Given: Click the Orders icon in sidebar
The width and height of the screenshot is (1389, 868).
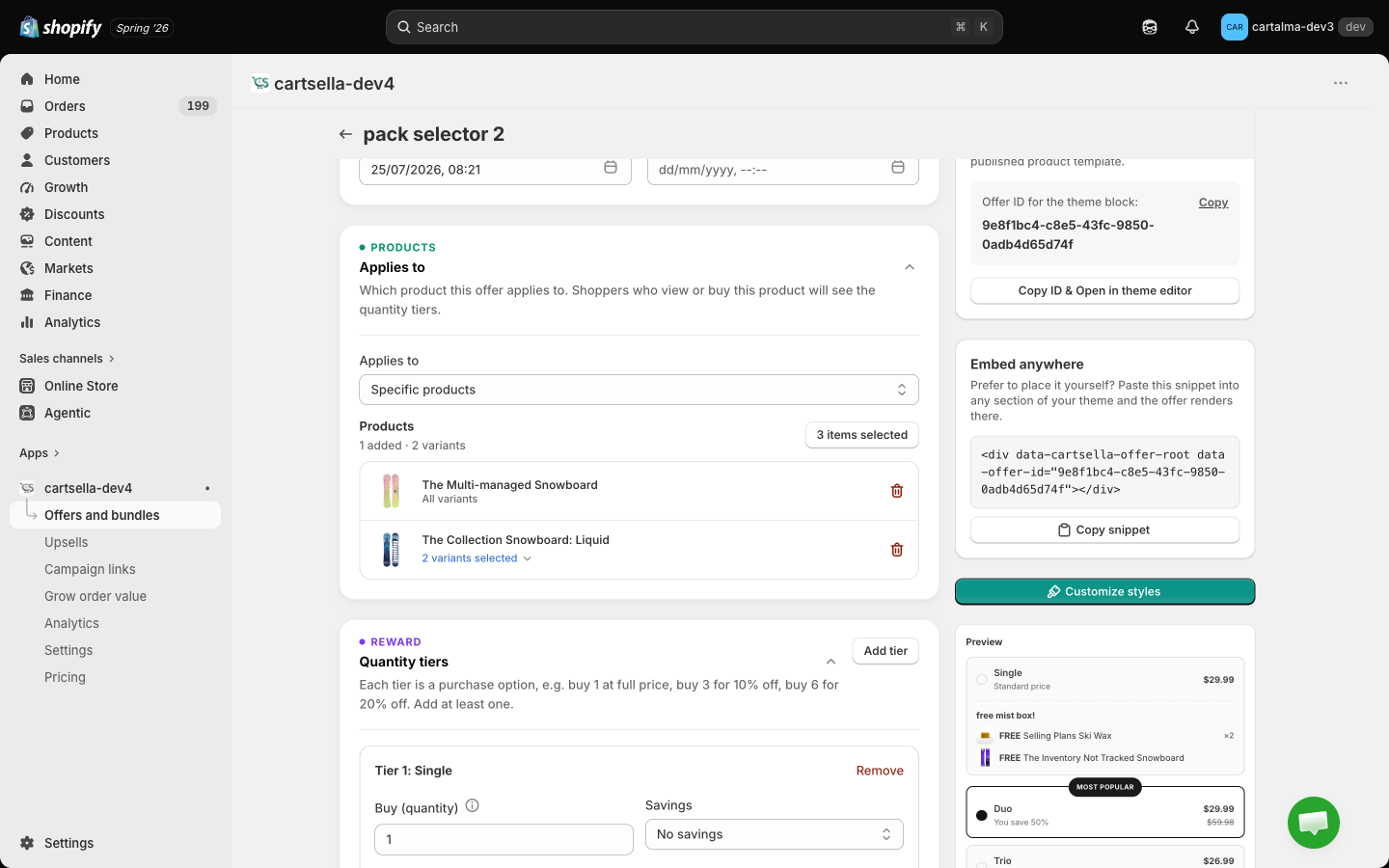Looking at the screenshot, I should (x=27, y=106).
